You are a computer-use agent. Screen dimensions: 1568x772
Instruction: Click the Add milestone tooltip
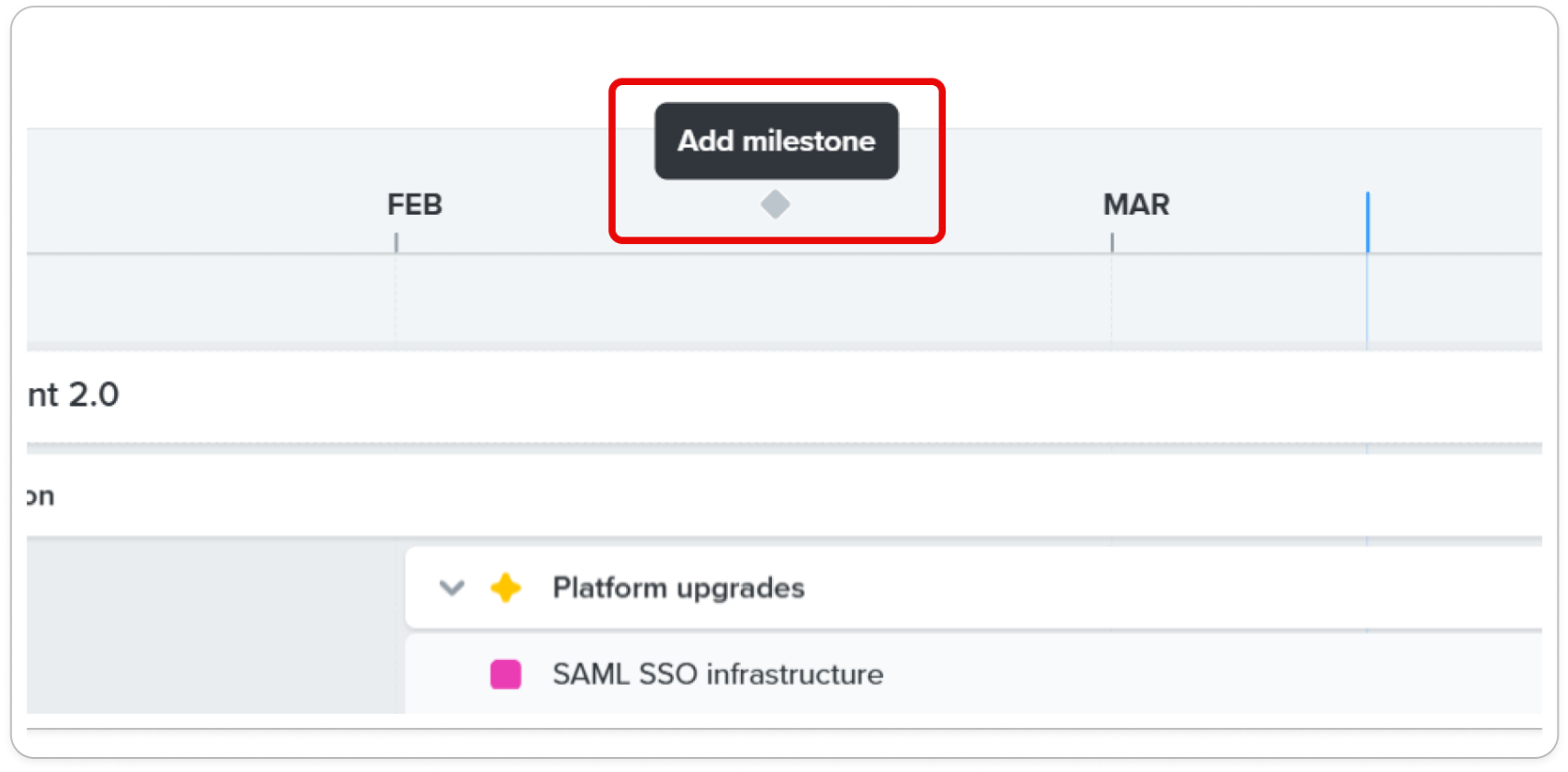777,141
